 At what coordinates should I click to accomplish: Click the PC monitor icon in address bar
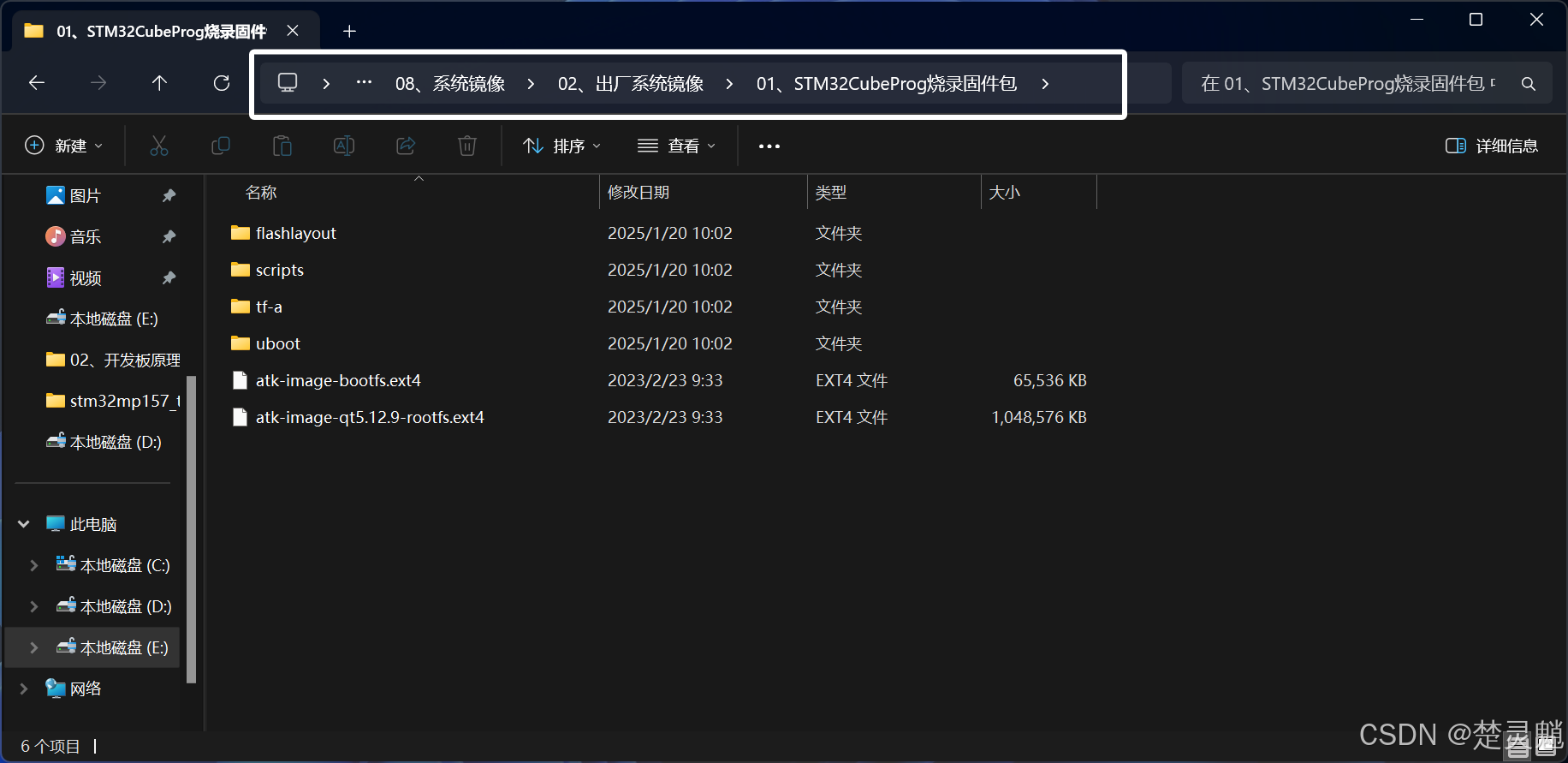click(x=288, y=83)
